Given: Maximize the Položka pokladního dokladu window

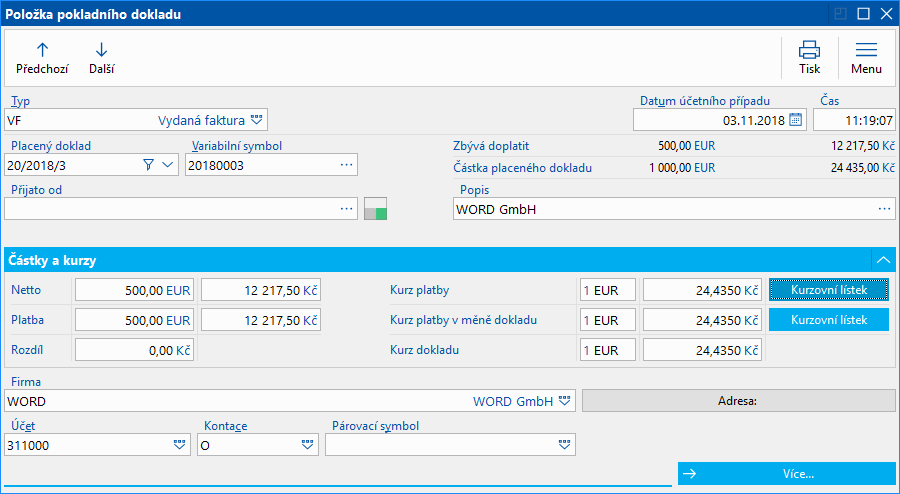Looking at the screenshot, I should point(864,14).
